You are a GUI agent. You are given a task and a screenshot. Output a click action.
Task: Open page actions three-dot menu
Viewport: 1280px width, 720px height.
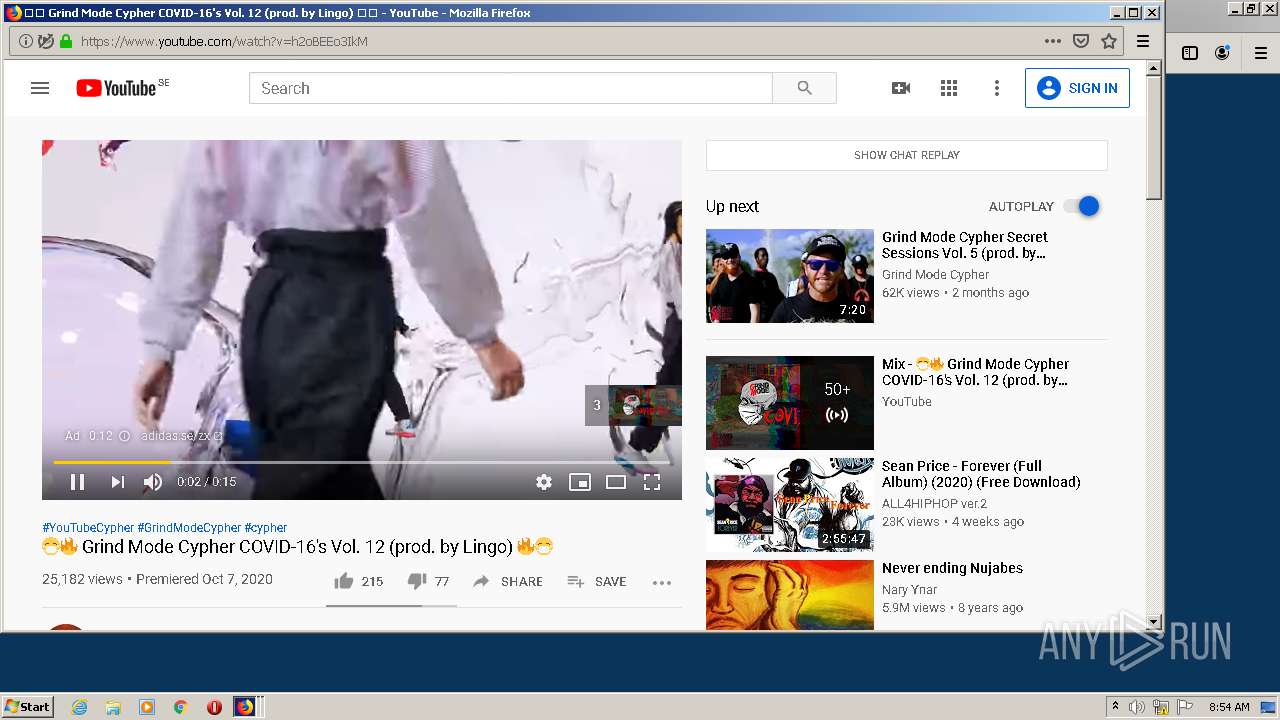pos(1053,41)
